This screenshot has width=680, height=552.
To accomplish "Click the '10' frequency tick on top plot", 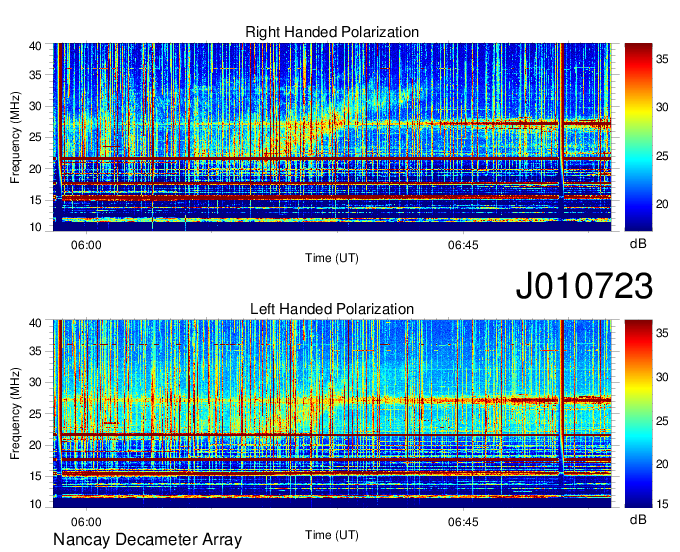I will coord(35,227).
